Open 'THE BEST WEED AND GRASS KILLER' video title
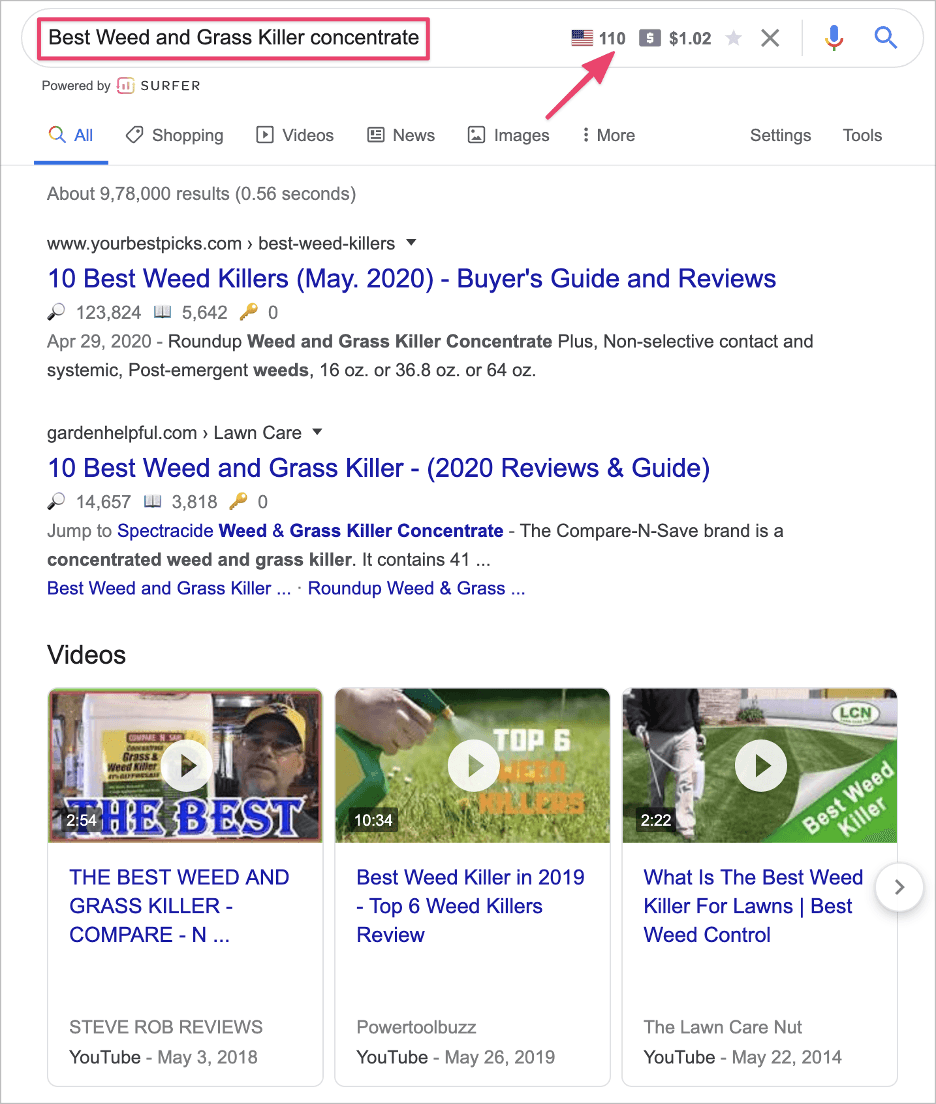Screen dimensions: 936x1104 point(179,906)
